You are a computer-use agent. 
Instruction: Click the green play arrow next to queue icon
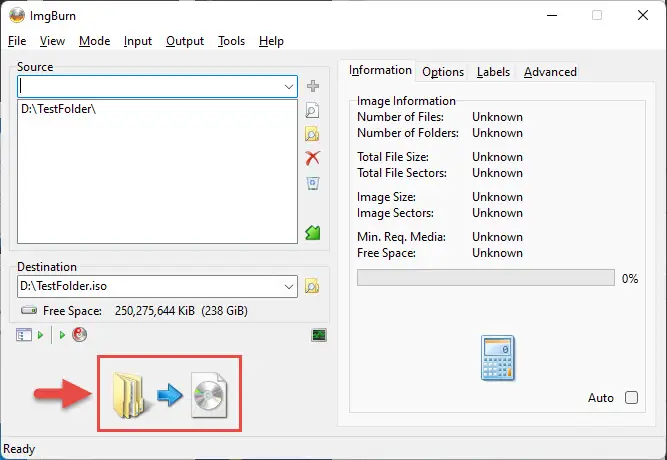point(40,335)
